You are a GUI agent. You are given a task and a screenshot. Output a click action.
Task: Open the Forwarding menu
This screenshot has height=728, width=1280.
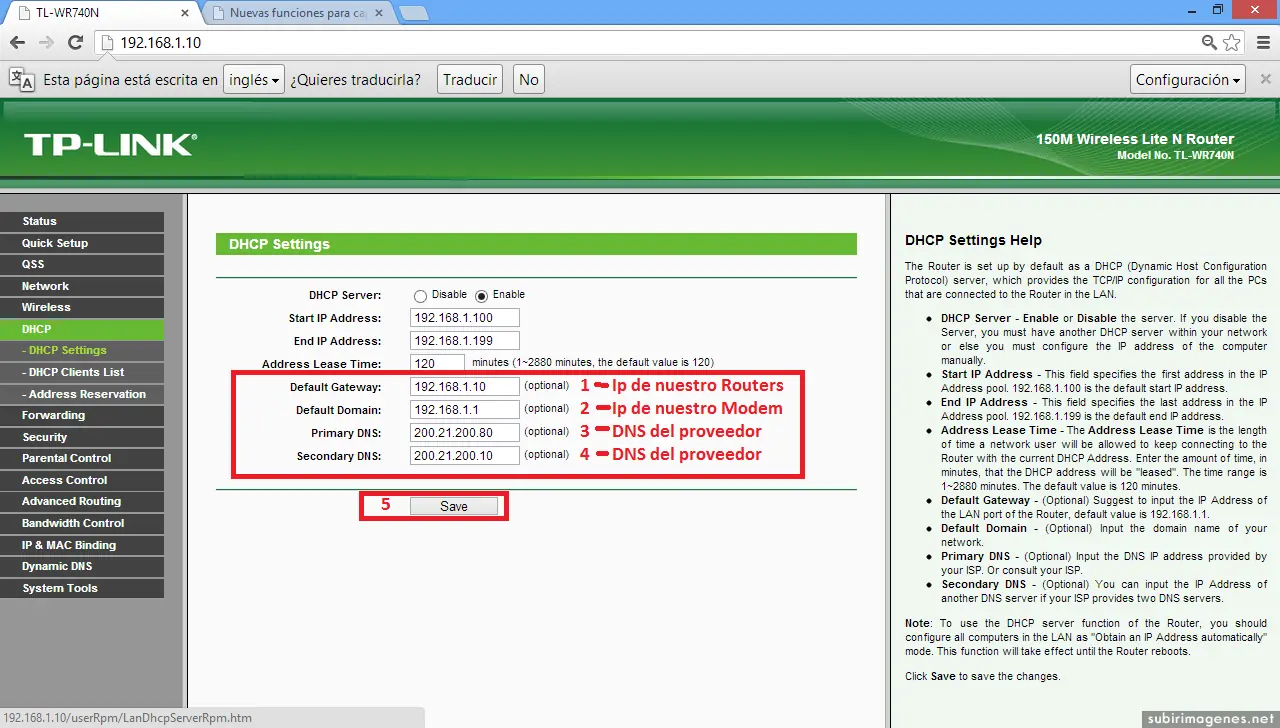[x=82, y=415]
